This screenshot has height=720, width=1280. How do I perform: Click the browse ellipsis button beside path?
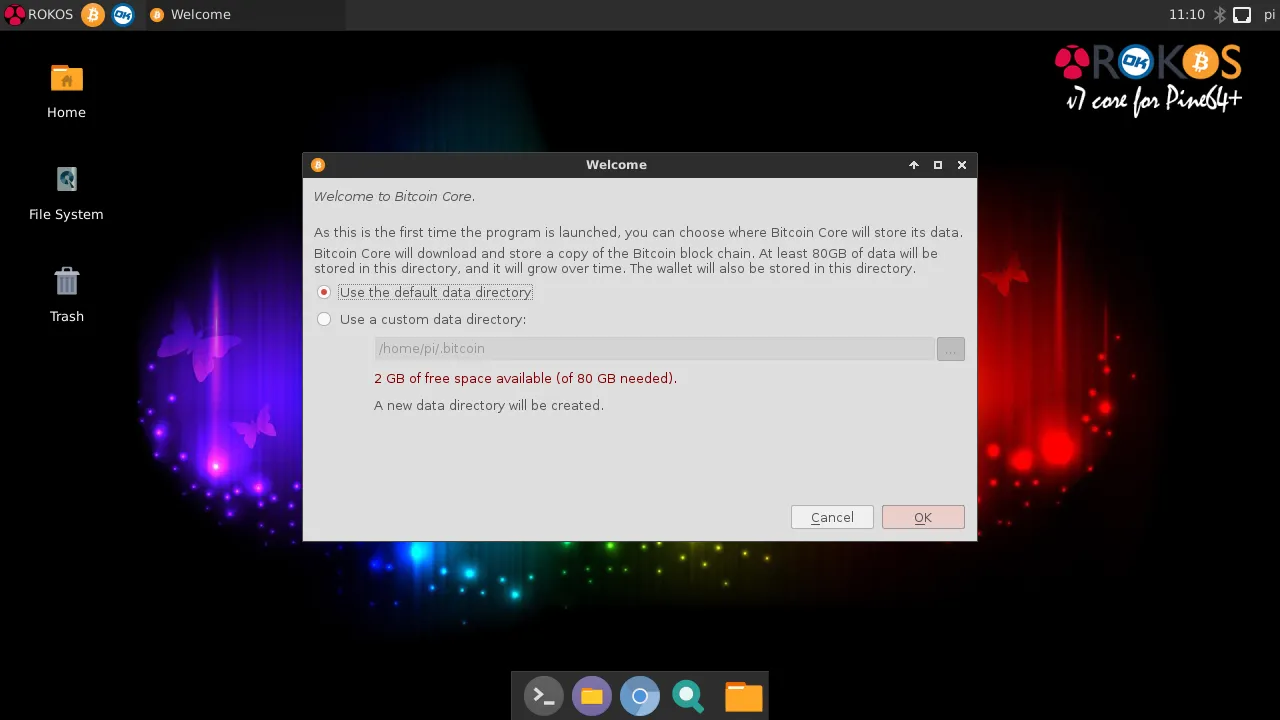click(951, 348)
